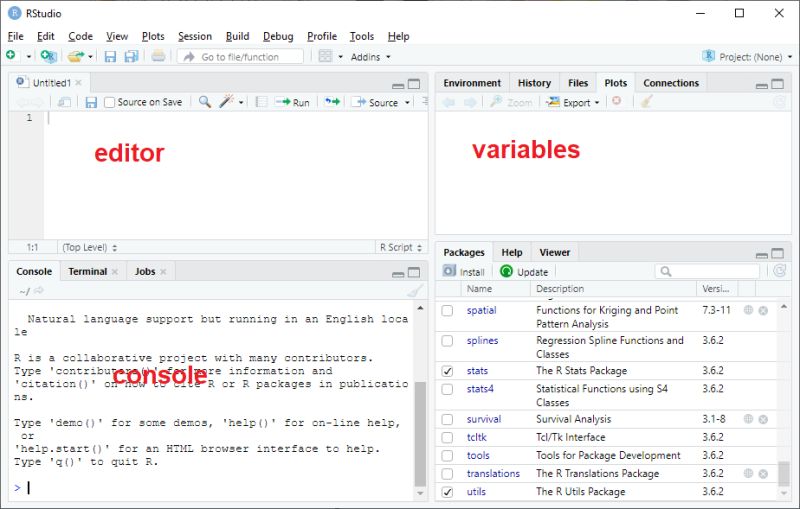Screen dimensions: 800x509
Task: Open the survival package link
Action: coord(484,419)
